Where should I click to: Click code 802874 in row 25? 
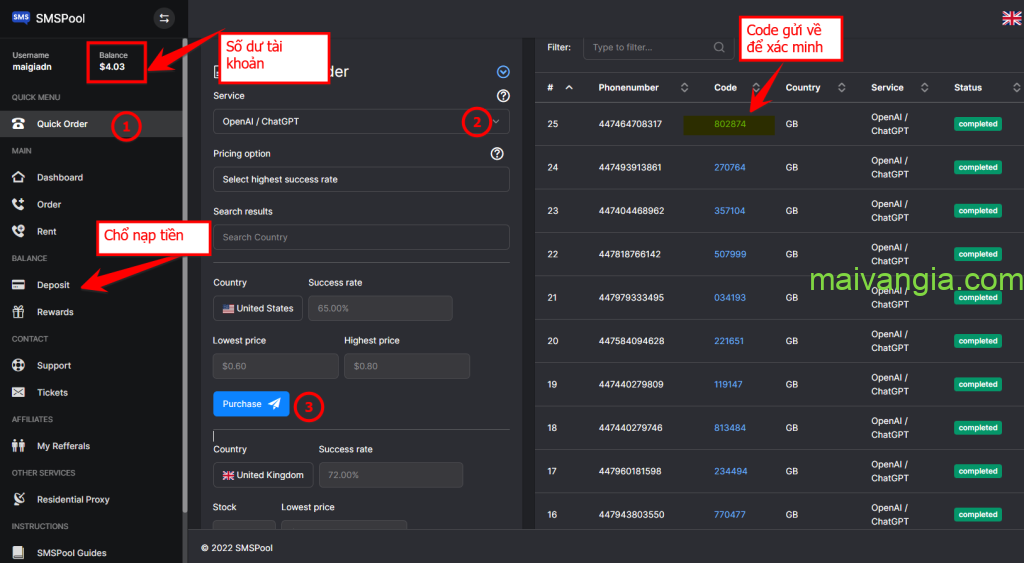[x=729, y=123]
